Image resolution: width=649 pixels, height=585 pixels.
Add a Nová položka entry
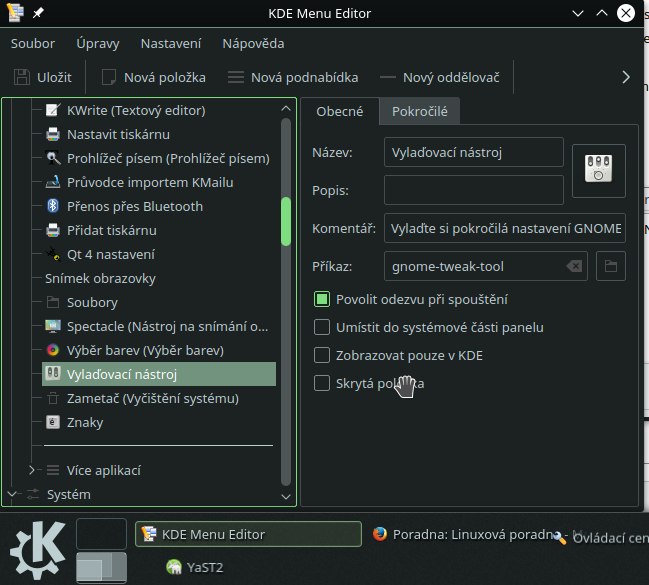coord(154,77)
